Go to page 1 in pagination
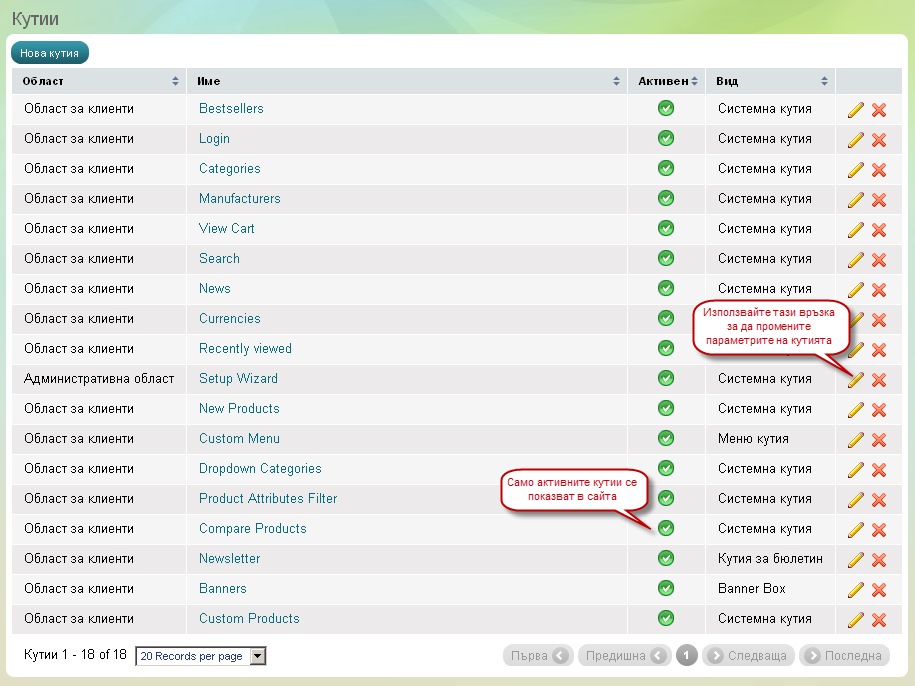This screenshot has height=686, width=915. pos(686,656)
